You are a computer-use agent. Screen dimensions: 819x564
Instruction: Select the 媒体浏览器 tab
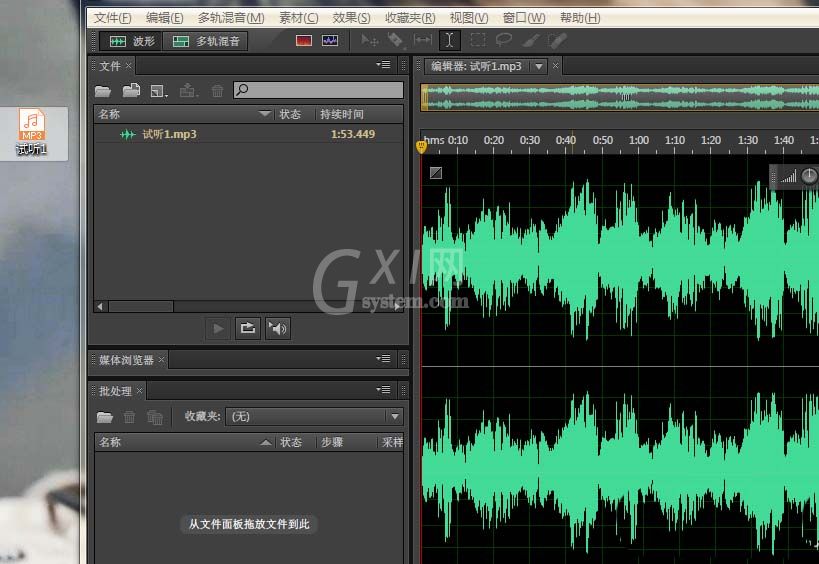[126, 360]
